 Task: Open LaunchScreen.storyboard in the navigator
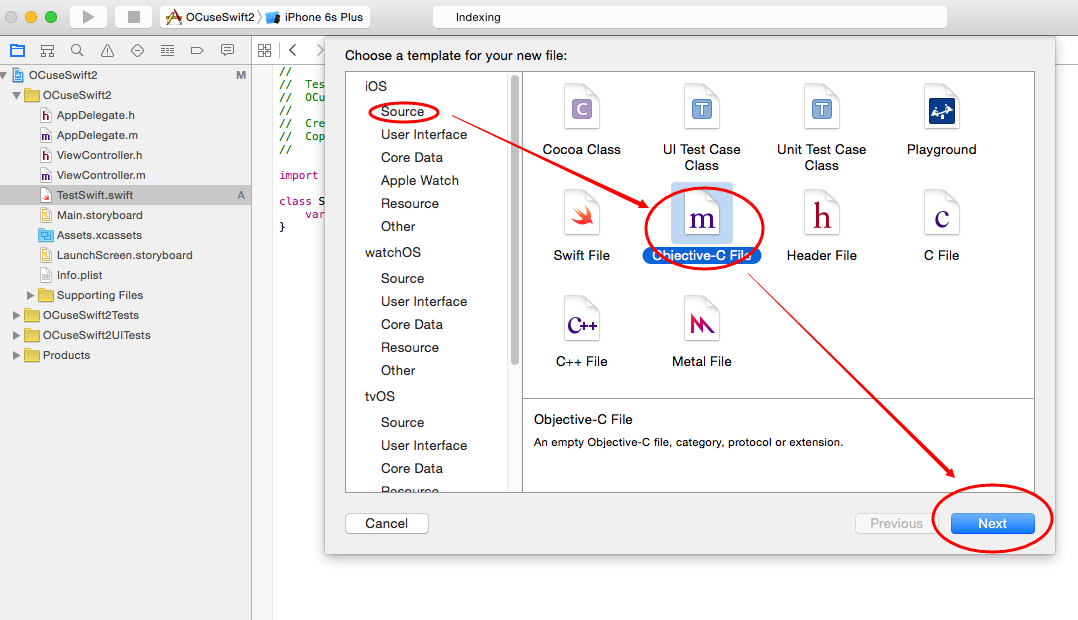[124, 254]
